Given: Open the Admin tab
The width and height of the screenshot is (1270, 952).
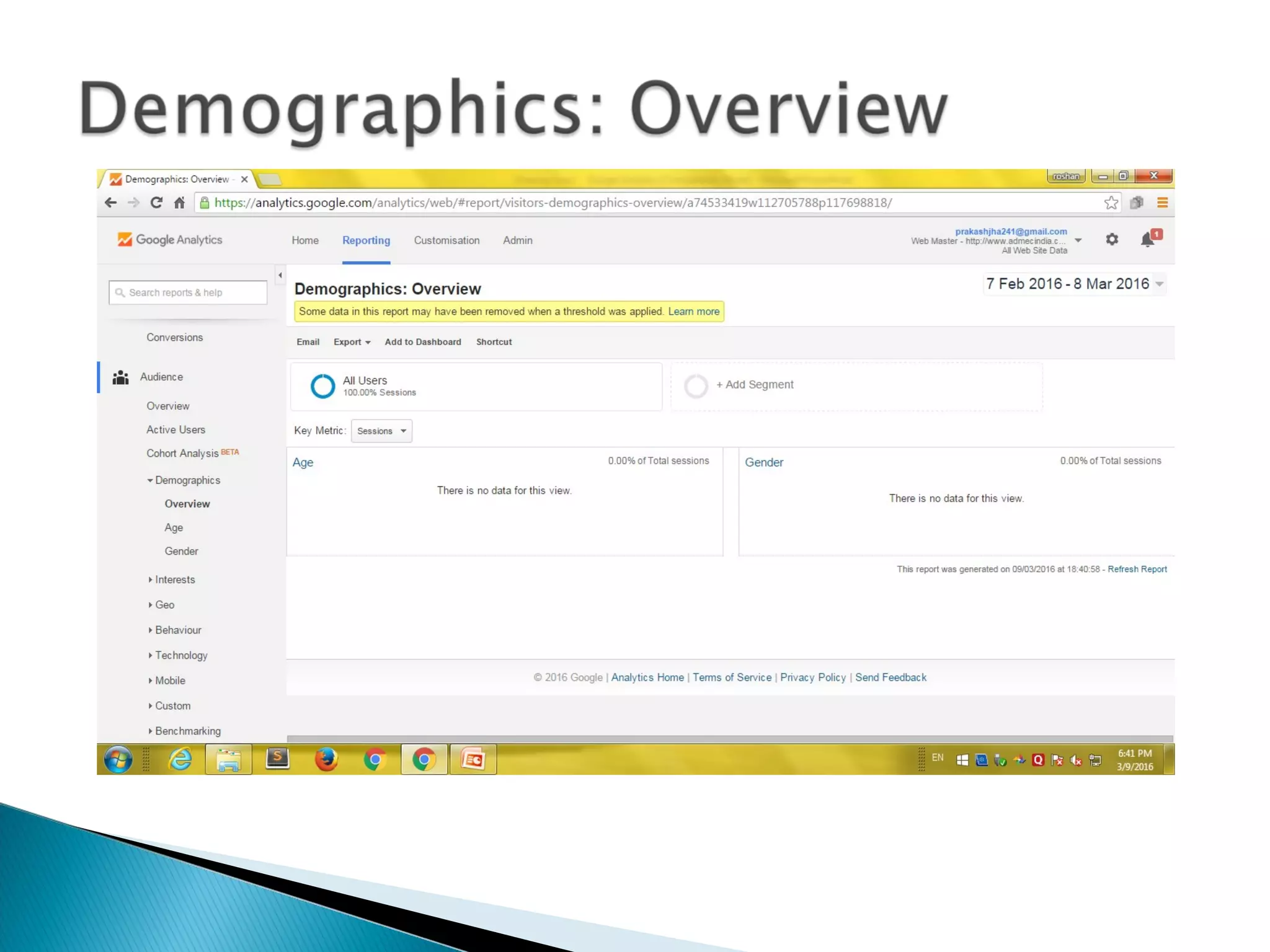Looking at the screenshot, I should pos(517,240).
